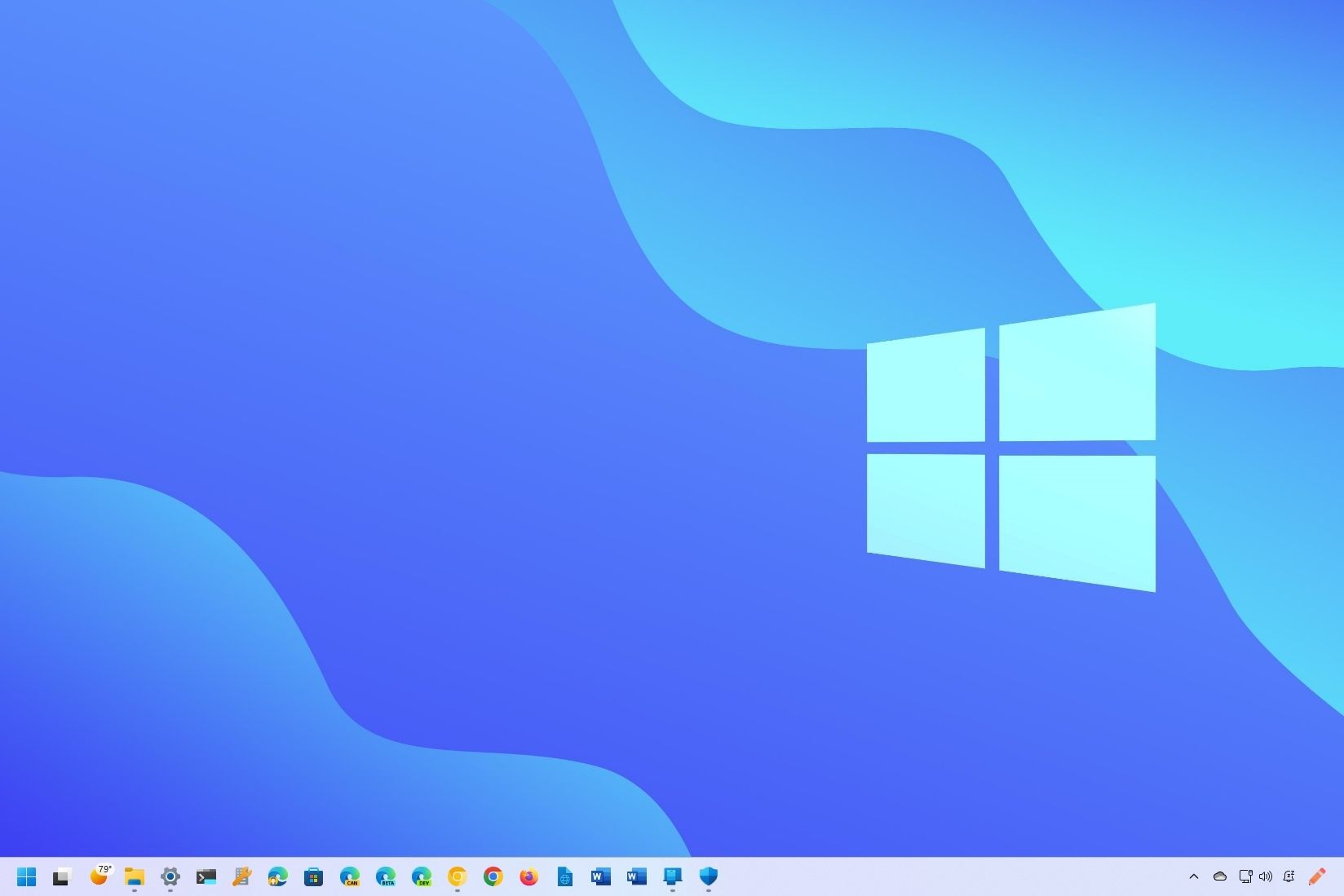
Task: Open File Explorer from the taskbar
Action: [134, 876]
